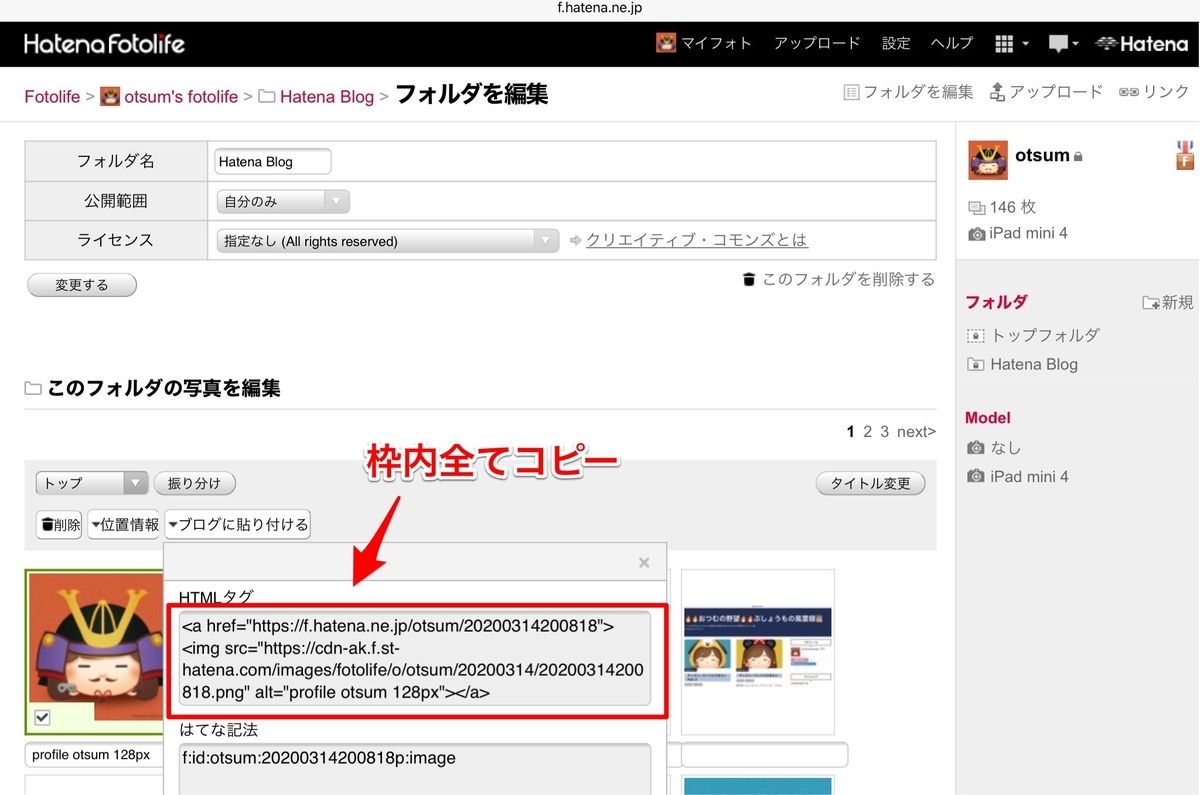Viewport: 1200px width, 795px height.
Task: Open Hatena Blog folder in sidebar
Action: click(x=1023, y=364)
